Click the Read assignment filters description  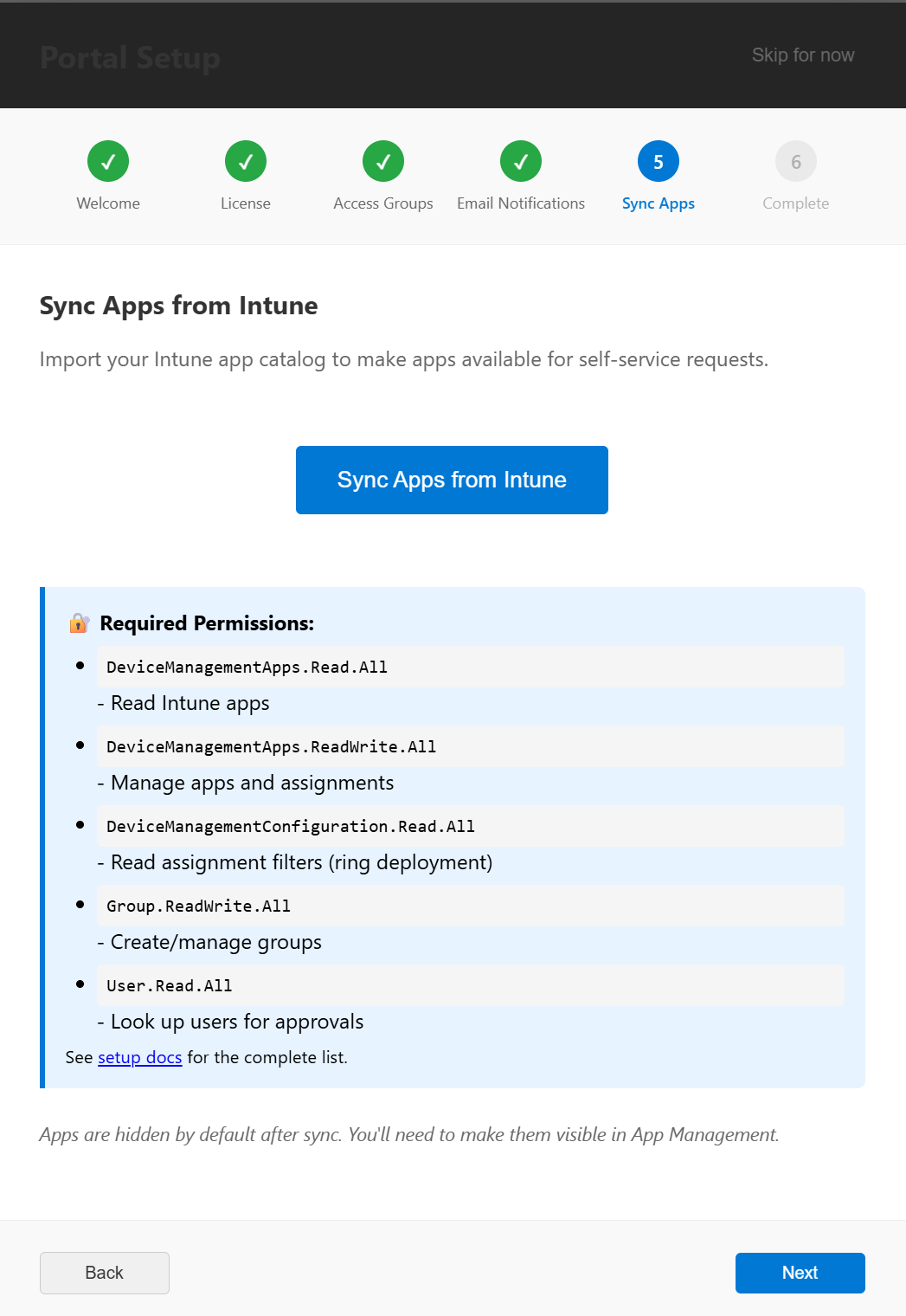pyautogui.click(x=295, y=862)
